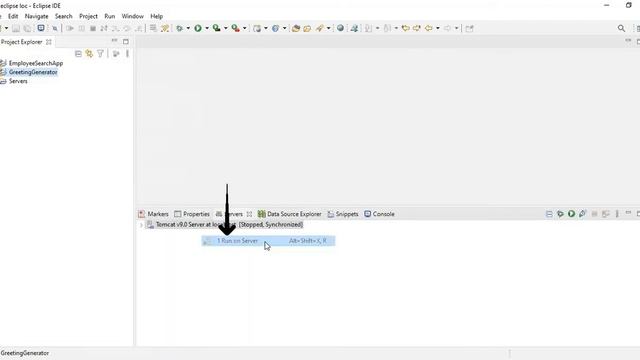Click the Run External Tools icon
Viewport: 640px width, 360px height.
(236, 28)
